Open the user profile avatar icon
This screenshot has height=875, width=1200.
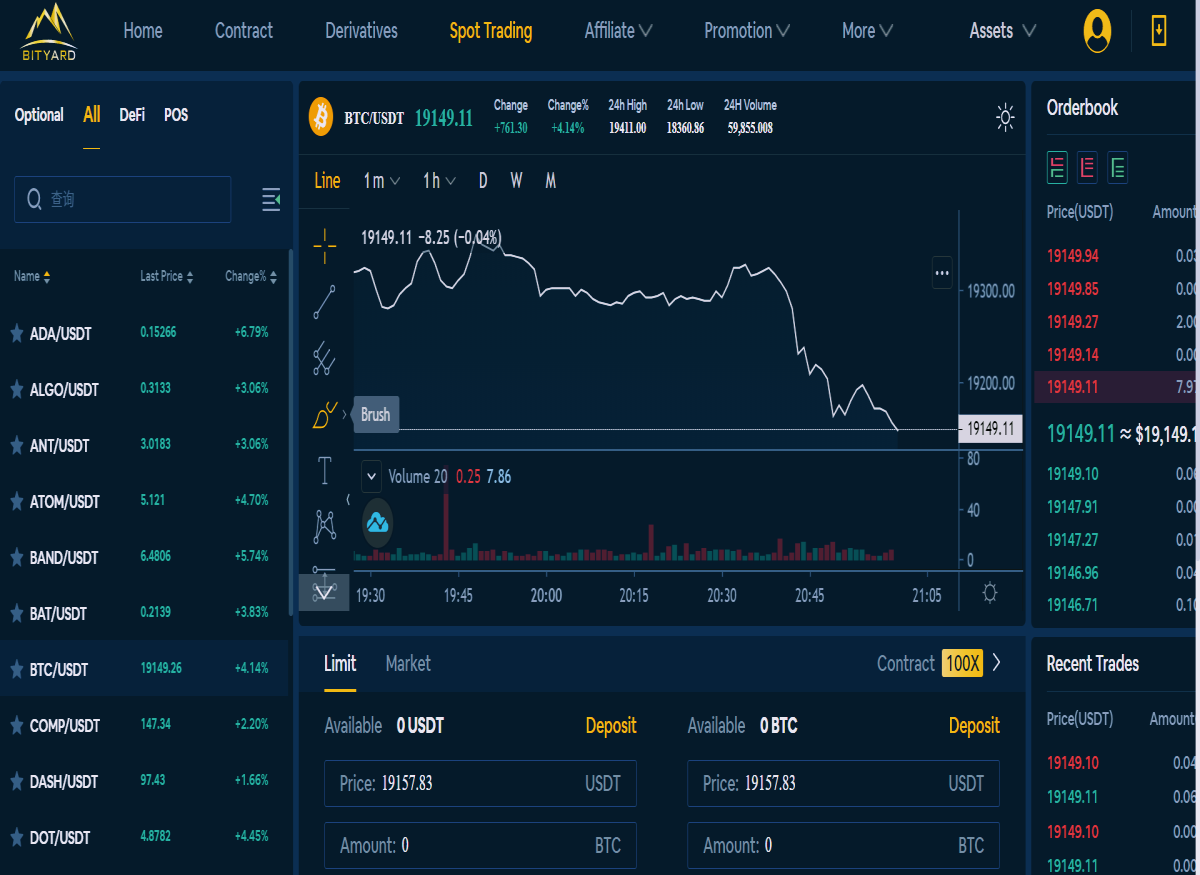tap(1097, 31)
